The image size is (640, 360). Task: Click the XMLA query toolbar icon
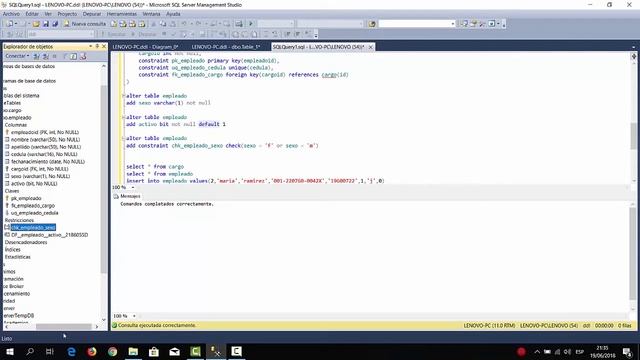pyautogui.click(x=142, y=24)
